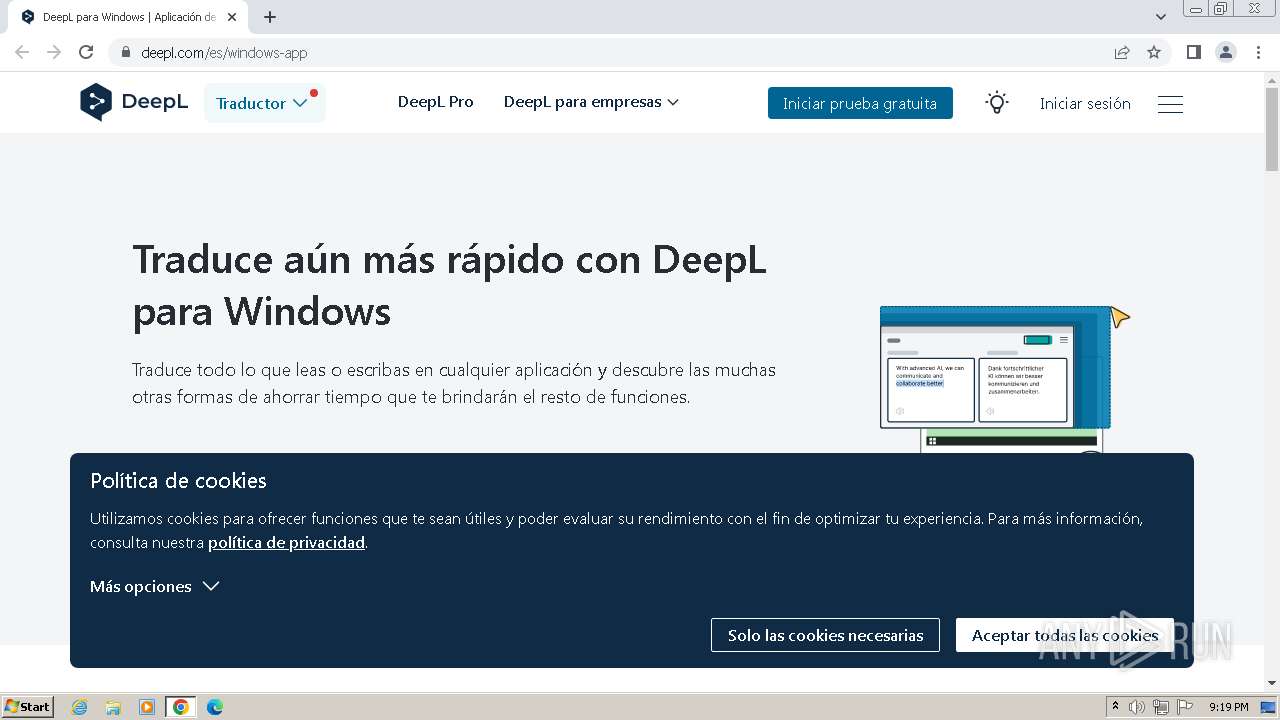Open the Chrome profile avatar icon
1280x720 pixels.
pyautogui.click(x=1226, y=52)
